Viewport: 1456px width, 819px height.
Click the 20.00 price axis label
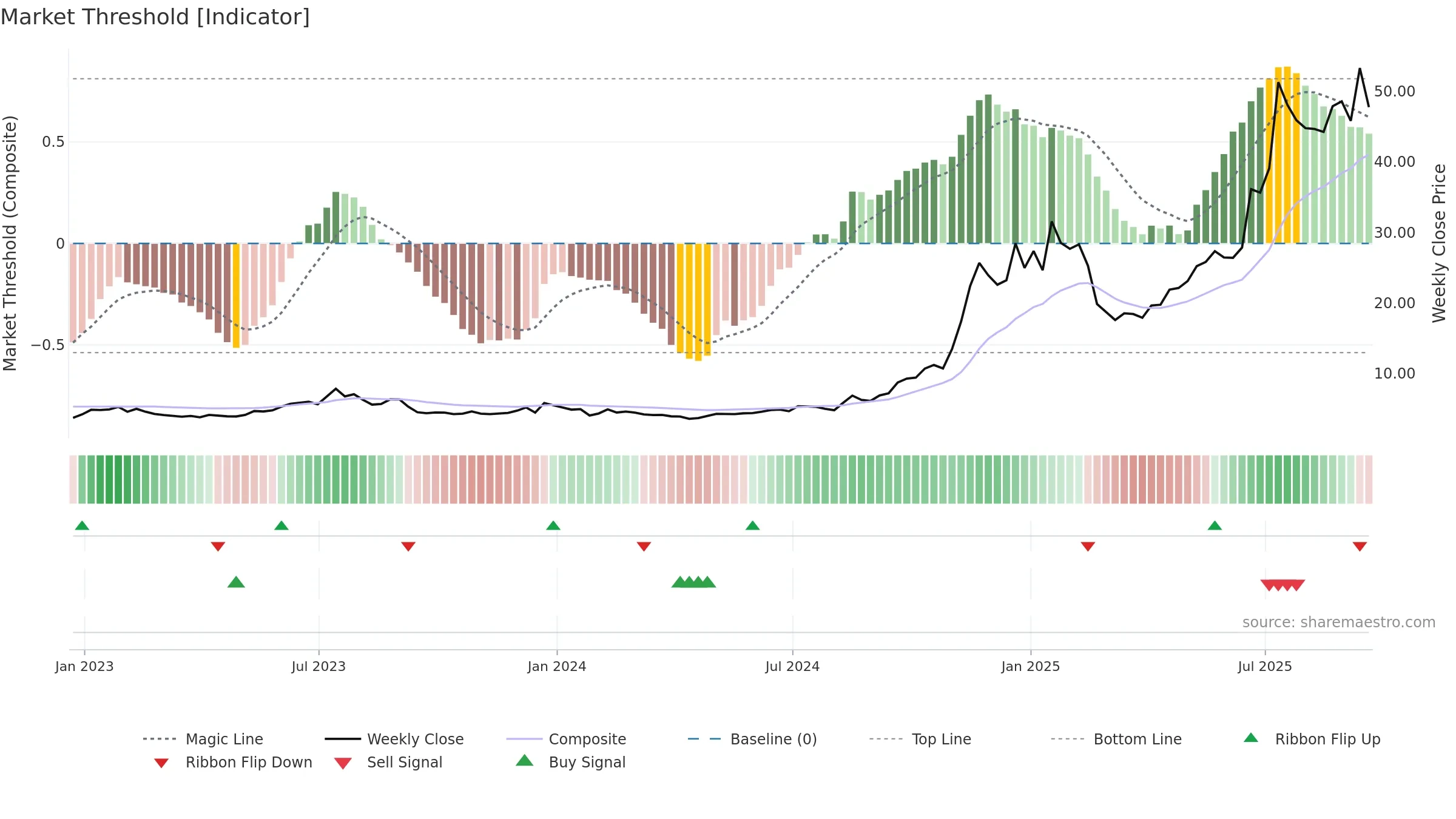coord(1395,303)
